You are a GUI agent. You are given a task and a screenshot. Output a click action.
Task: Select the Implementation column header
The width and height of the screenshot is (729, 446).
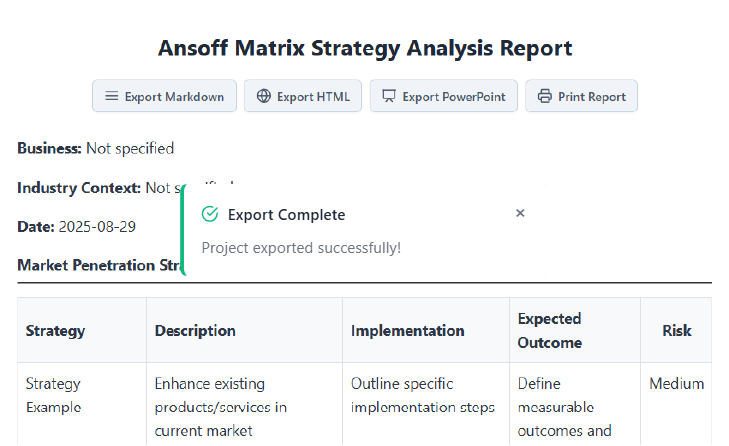(x=407, y=330)
